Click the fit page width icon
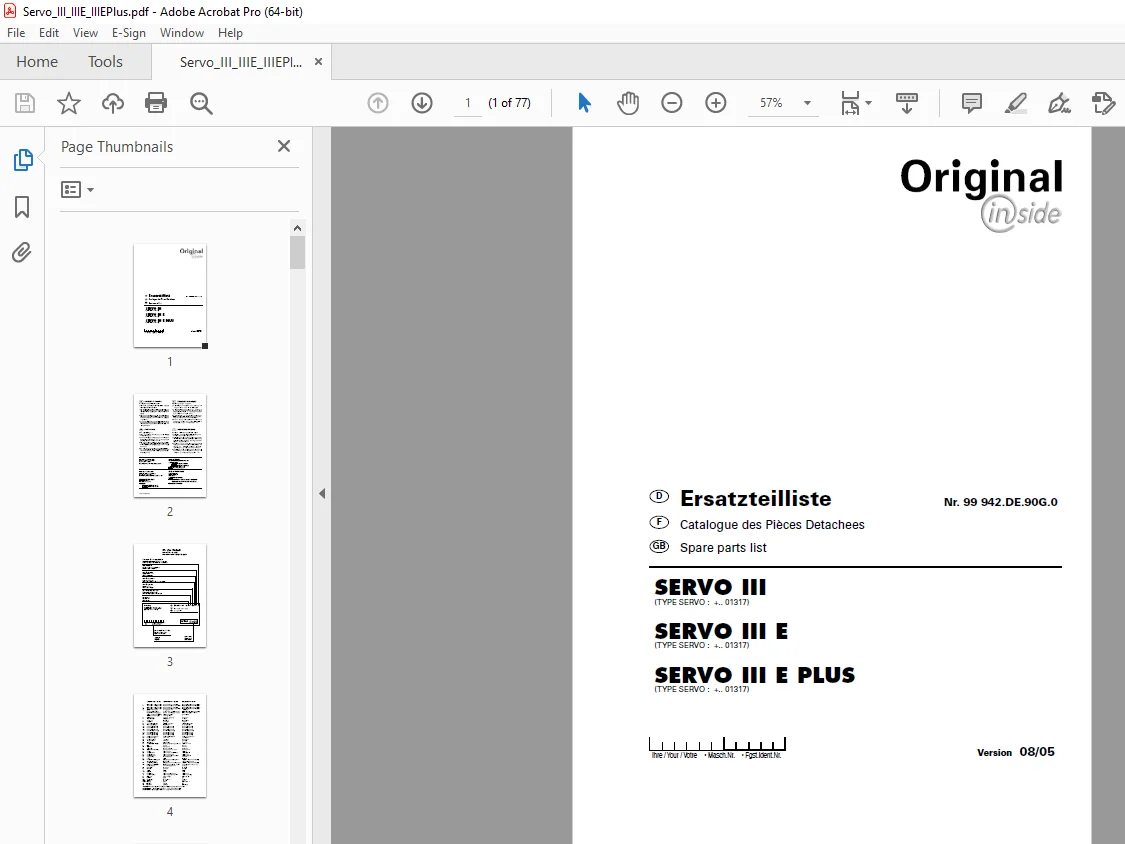 coord(850,103)
